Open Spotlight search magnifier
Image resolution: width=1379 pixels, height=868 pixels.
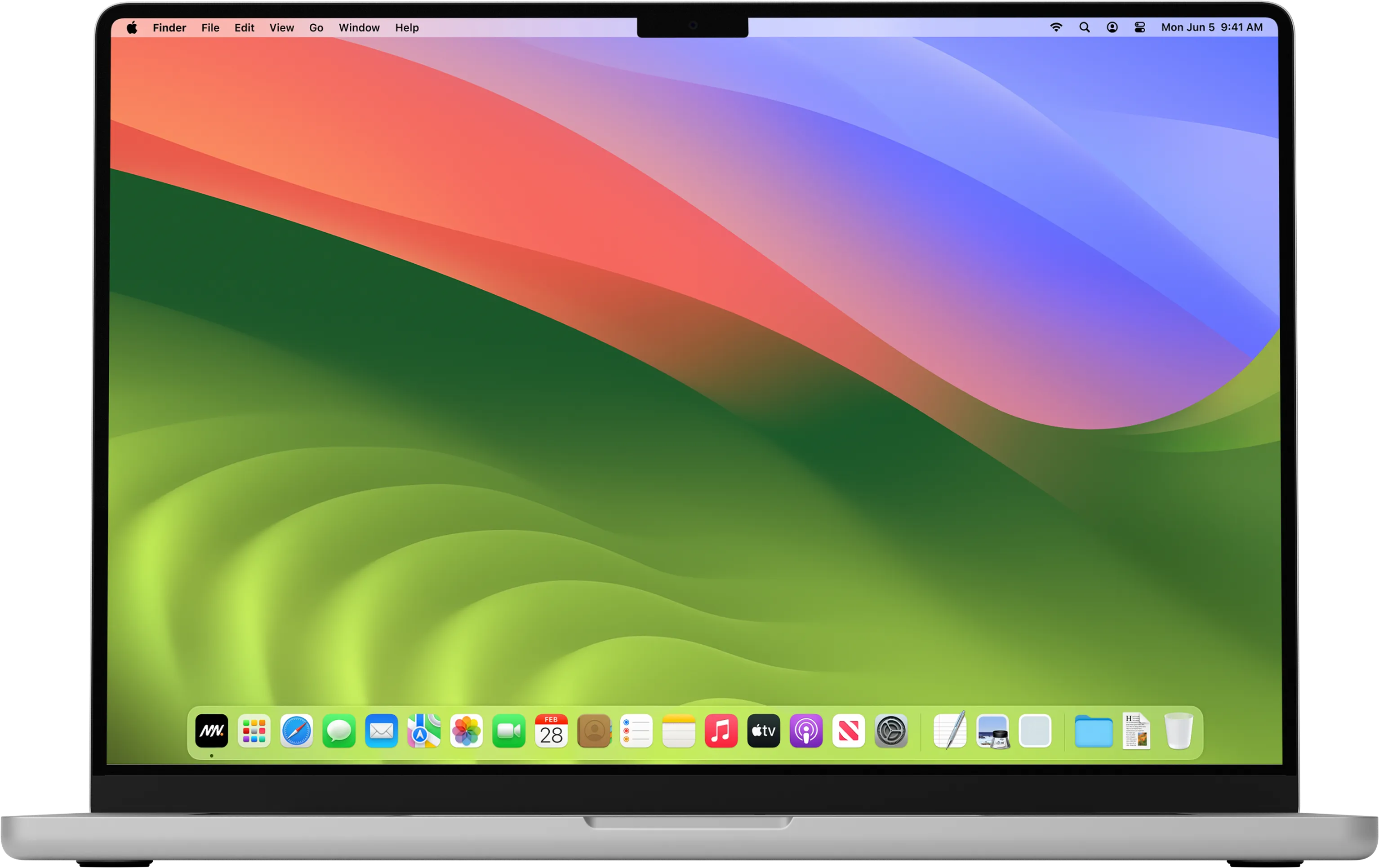click(x=1084, y=27)
